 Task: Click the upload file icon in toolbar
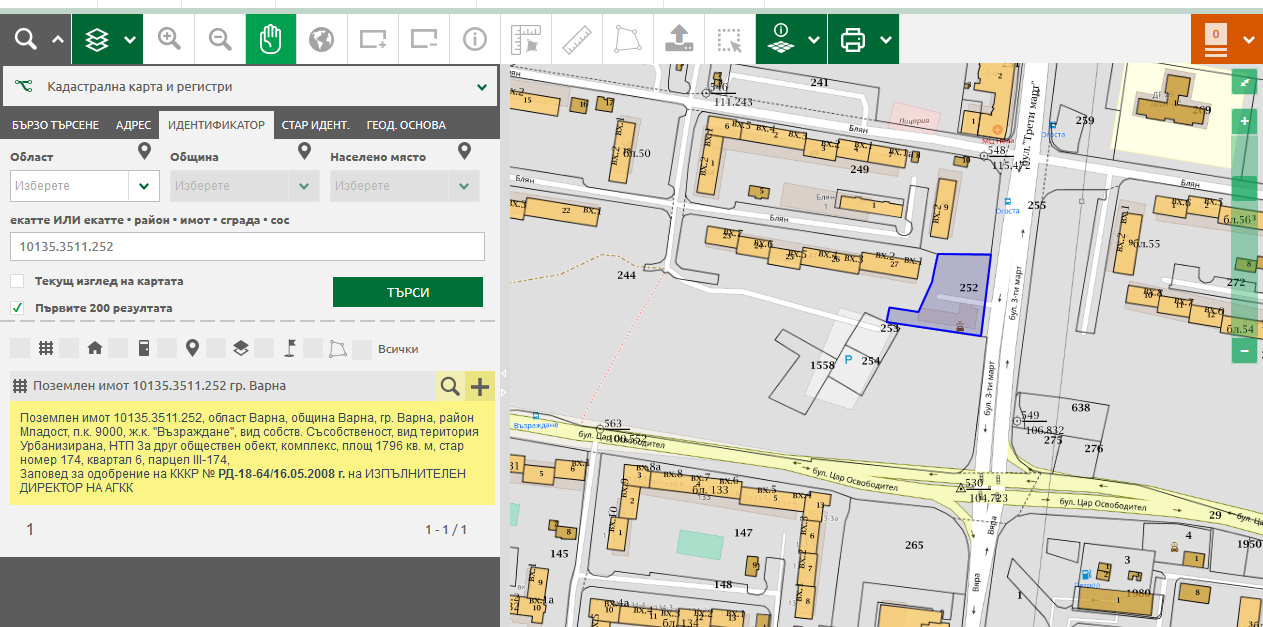coord(679,39)
